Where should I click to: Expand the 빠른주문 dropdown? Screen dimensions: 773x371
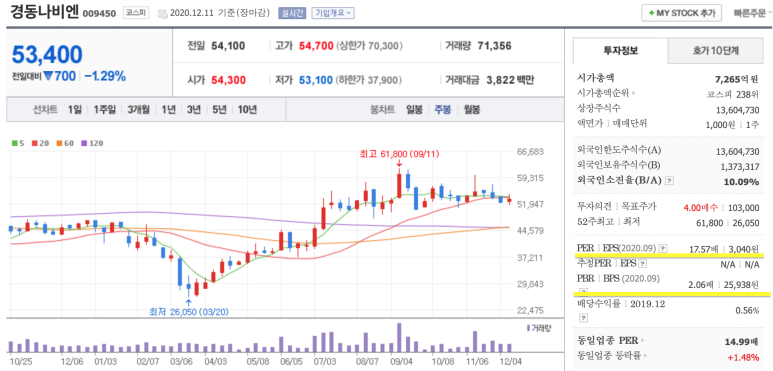tap(752, 13)
